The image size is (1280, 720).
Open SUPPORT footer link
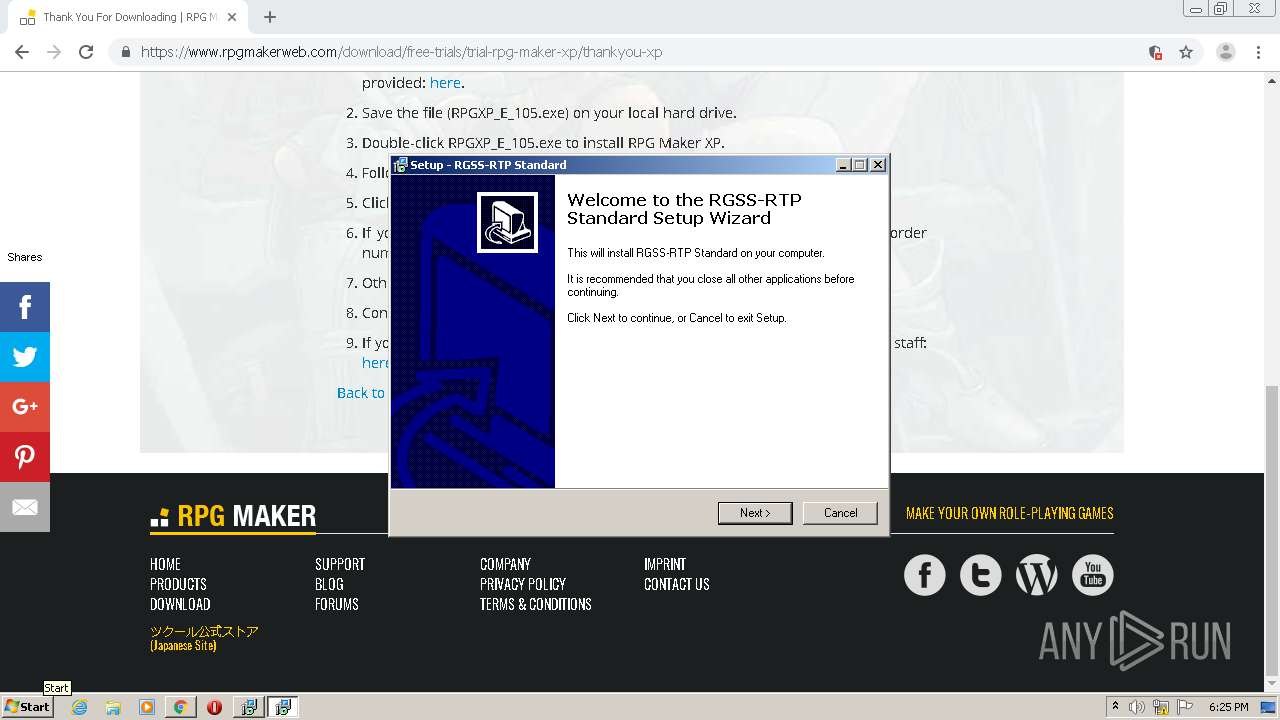(340, 564)
